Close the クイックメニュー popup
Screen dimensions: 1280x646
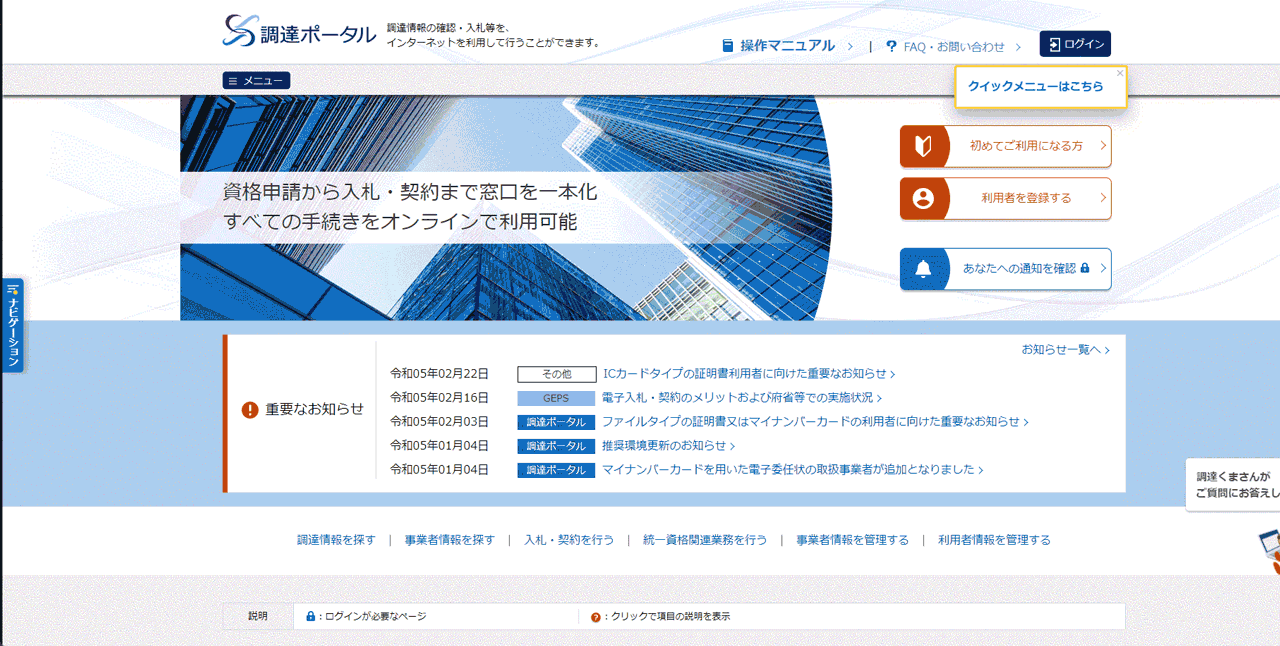pos(1119,73)
